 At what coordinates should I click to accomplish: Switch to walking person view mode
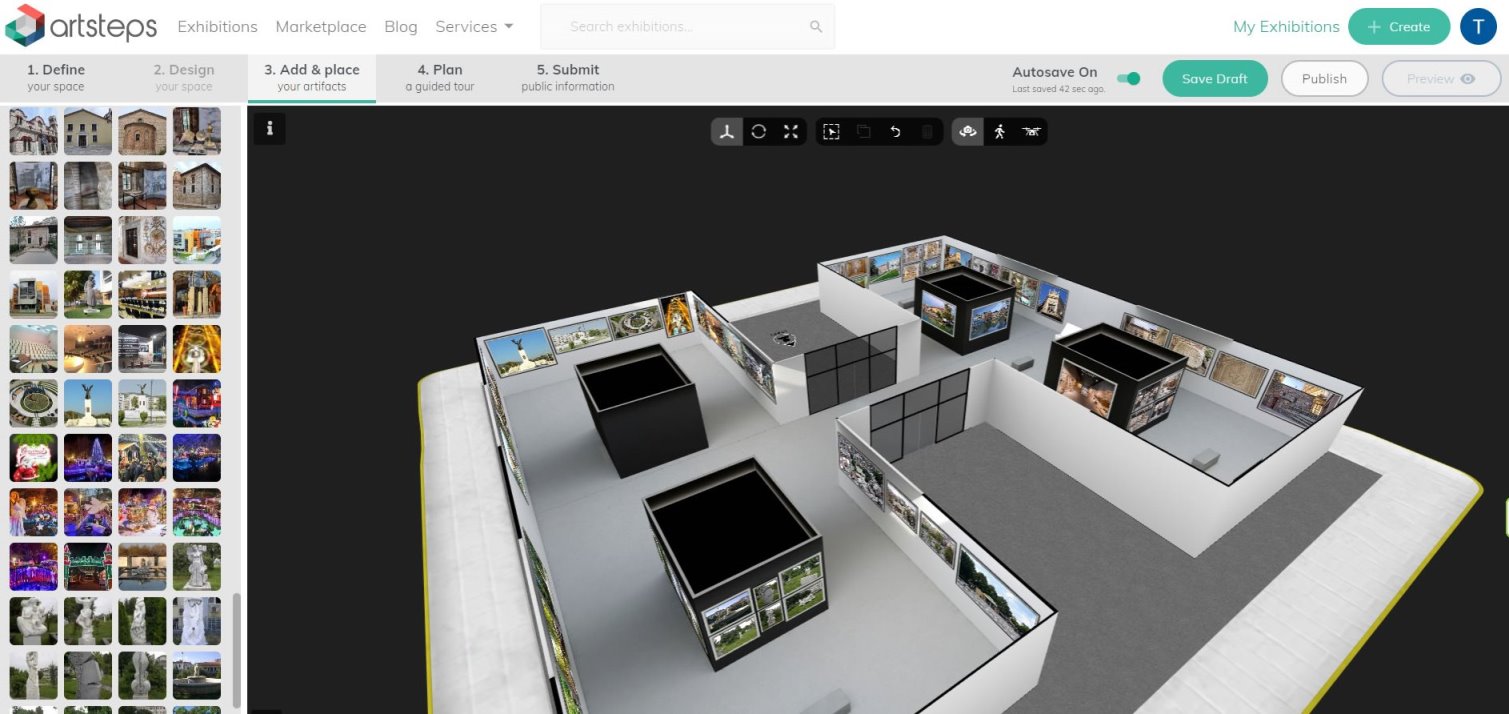(x=999, y=132)
